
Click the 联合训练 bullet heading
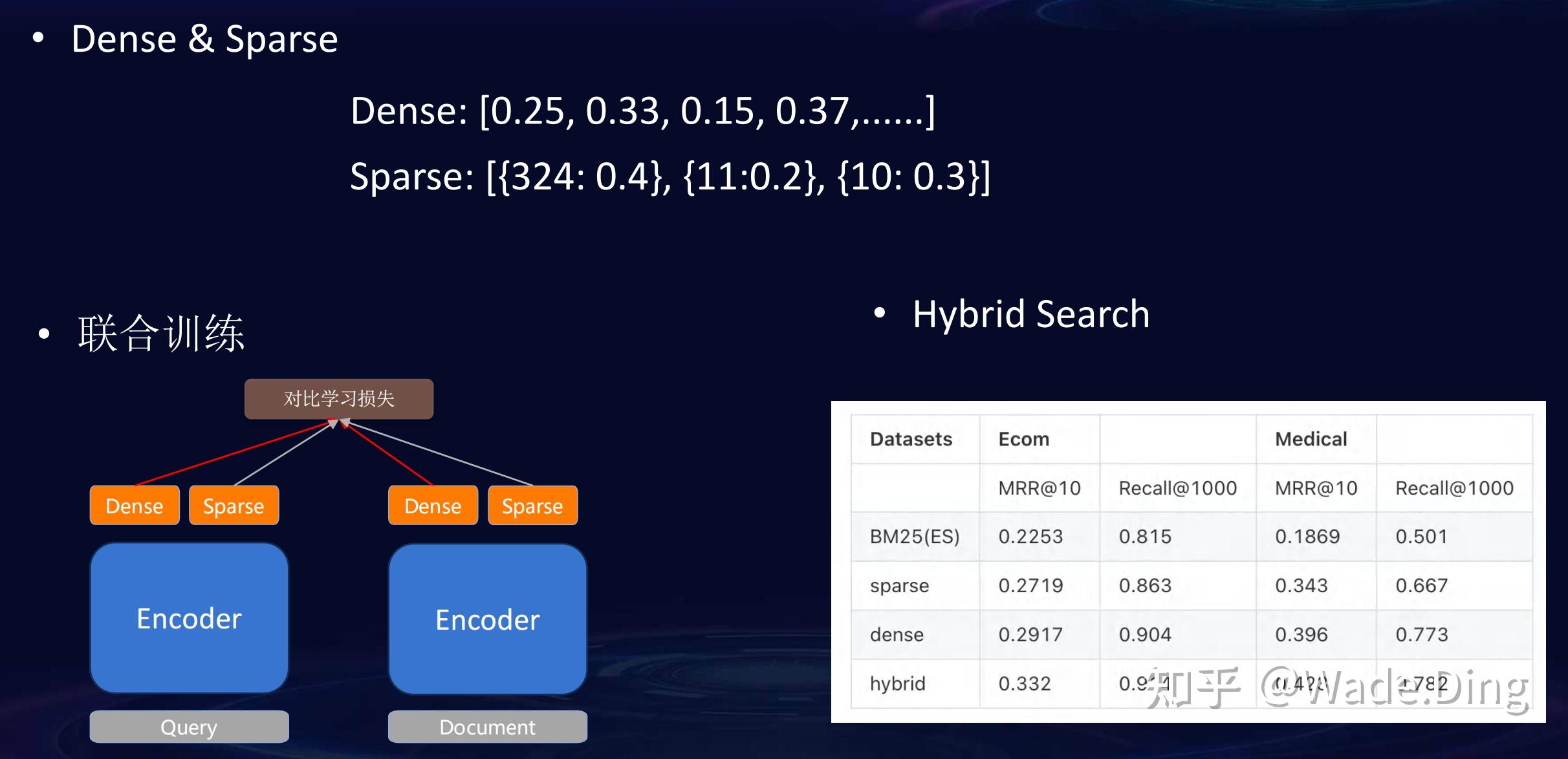click(161, 334)
